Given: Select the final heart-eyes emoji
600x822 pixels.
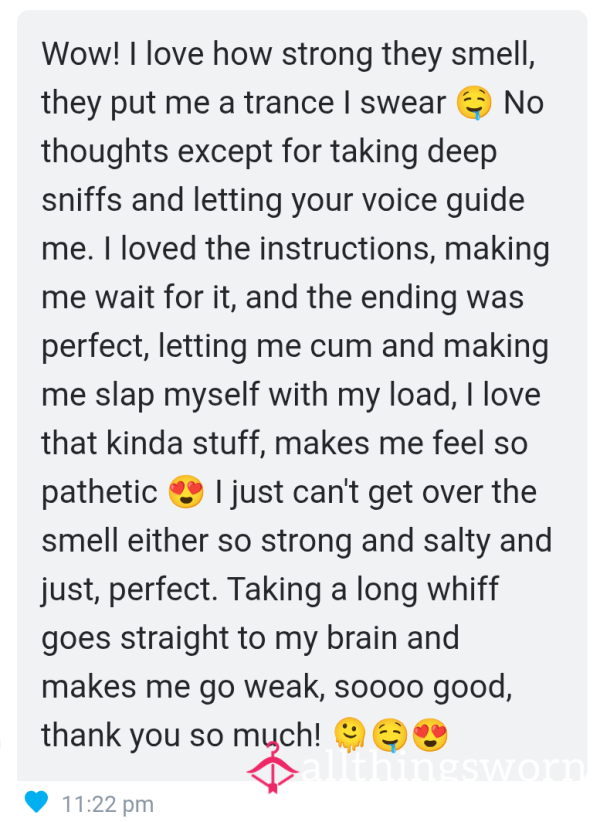Looking at the screenshot, I should click(430, 736).
